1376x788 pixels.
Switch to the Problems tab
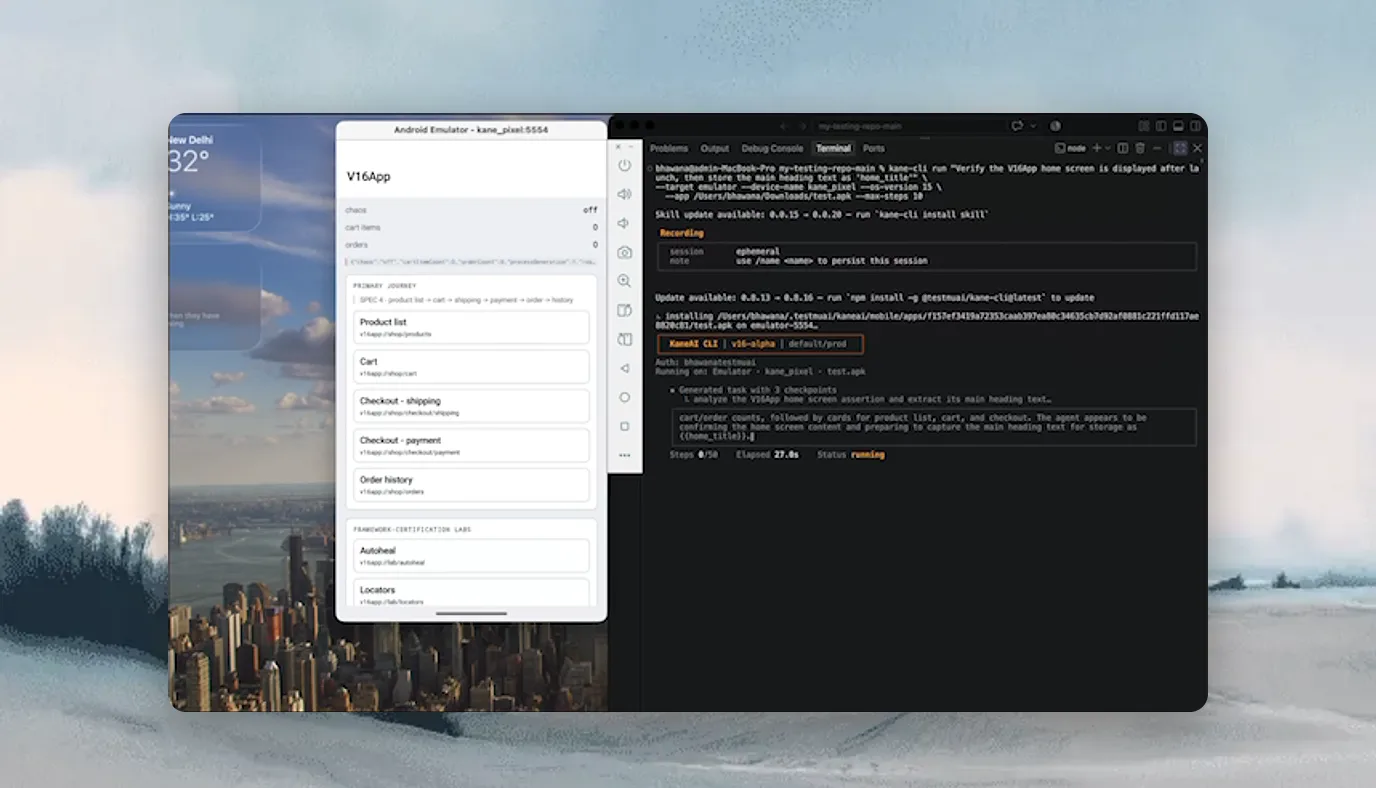pyautogui.click(x=669, y=148)
